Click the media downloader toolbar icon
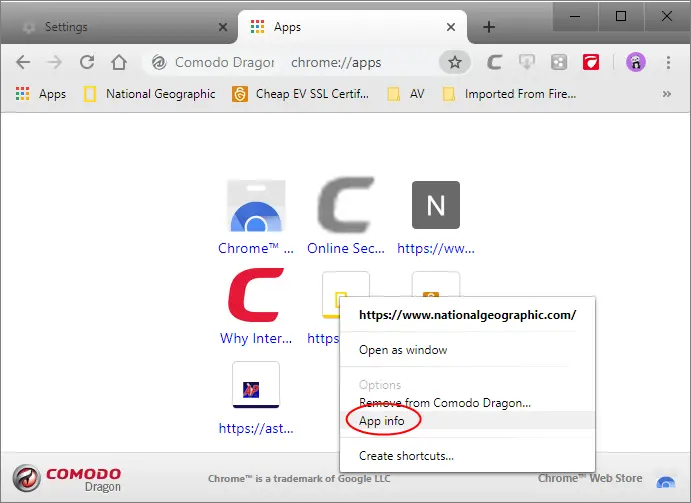Screen dimensions: 691x503 coord(527,62)
